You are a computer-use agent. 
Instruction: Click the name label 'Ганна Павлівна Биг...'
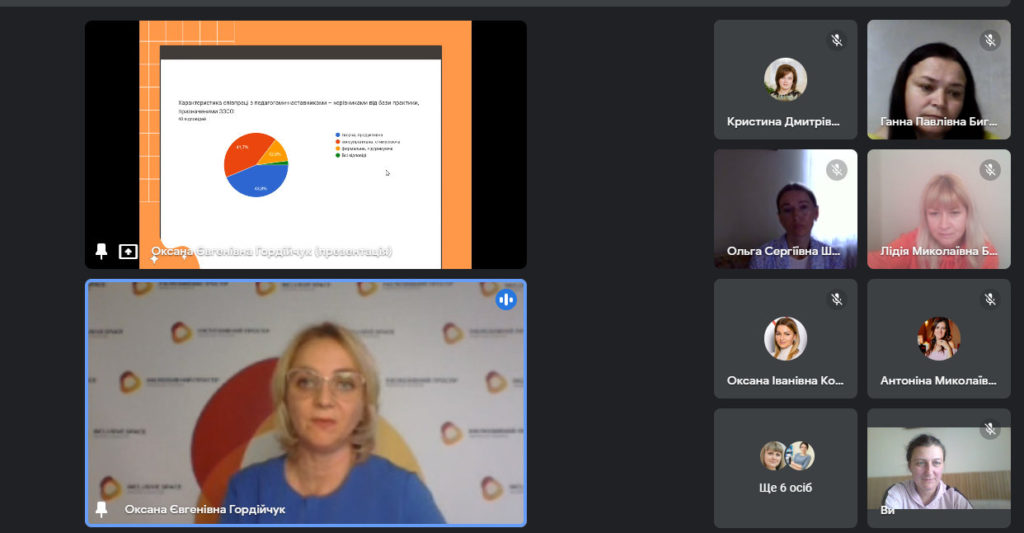click(x=938, y=121)
